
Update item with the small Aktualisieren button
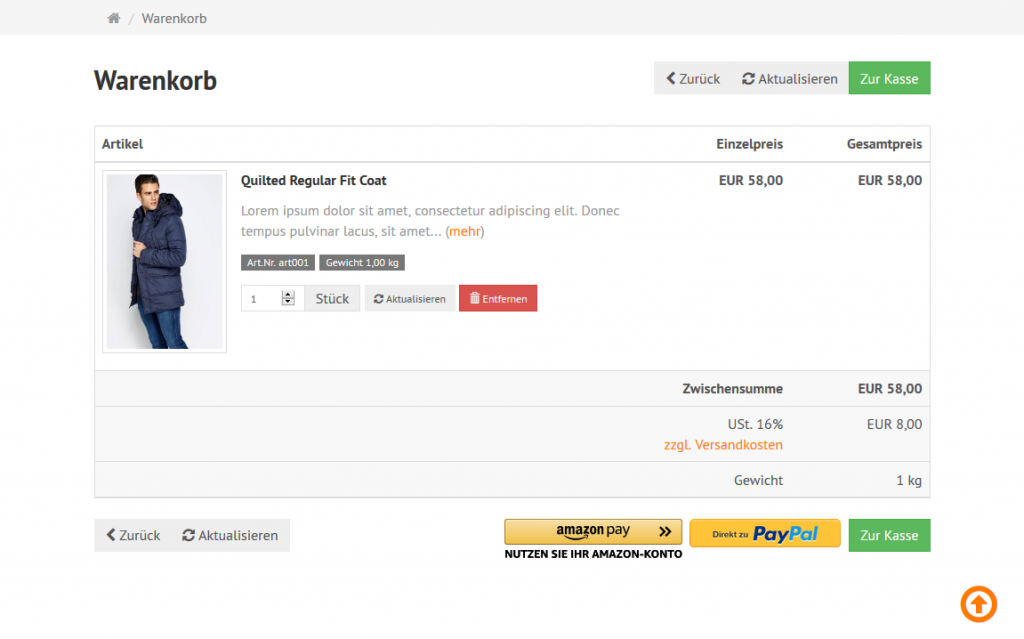[x=410, y=298]
